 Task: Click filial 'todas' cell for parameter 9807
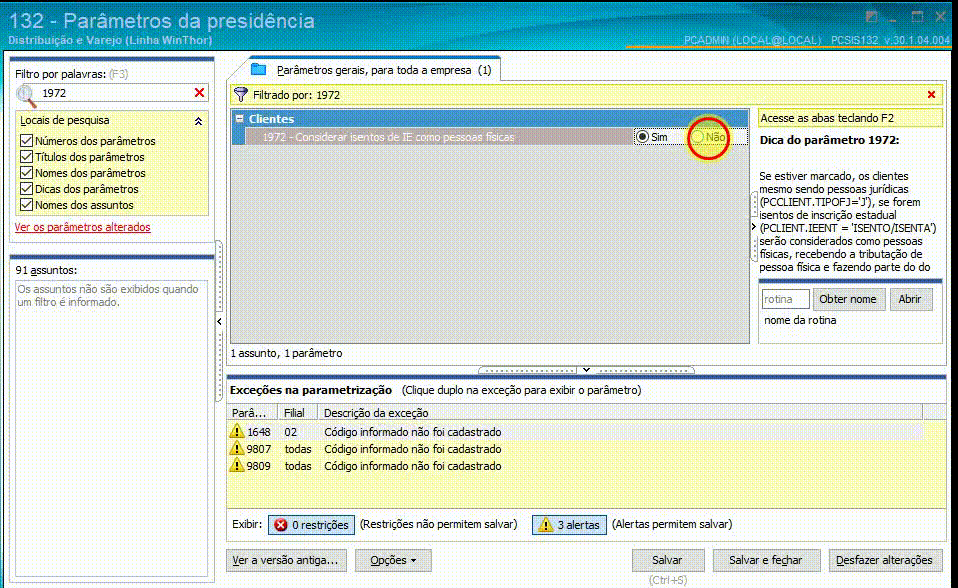click(x=298, y=449)
